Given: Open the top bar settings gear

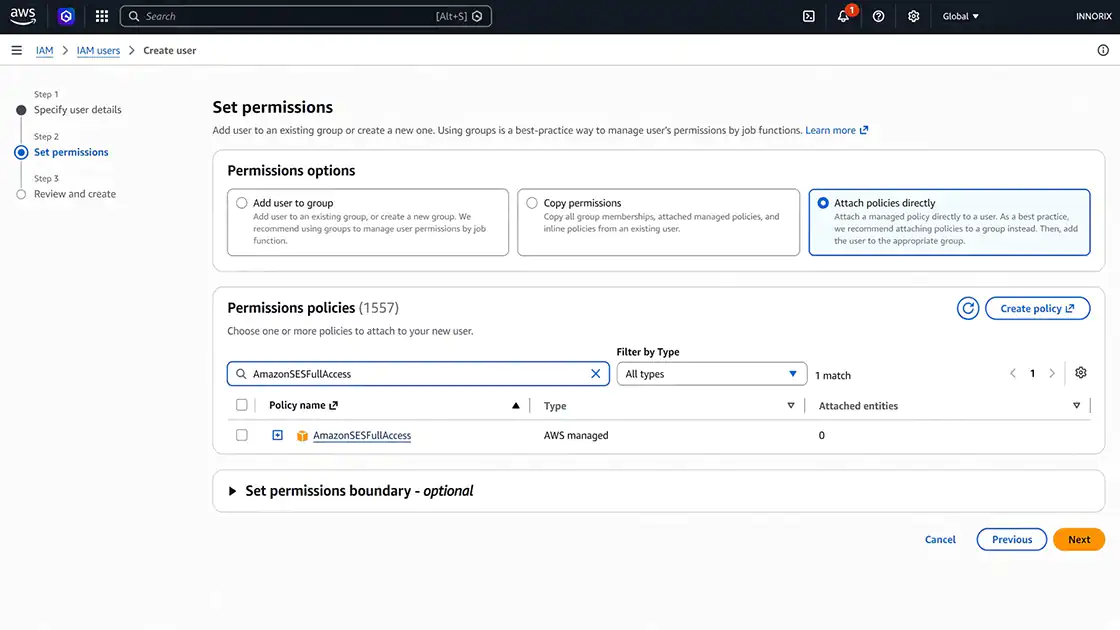Looking at the screenshot, I should click(x=913, y=16).
